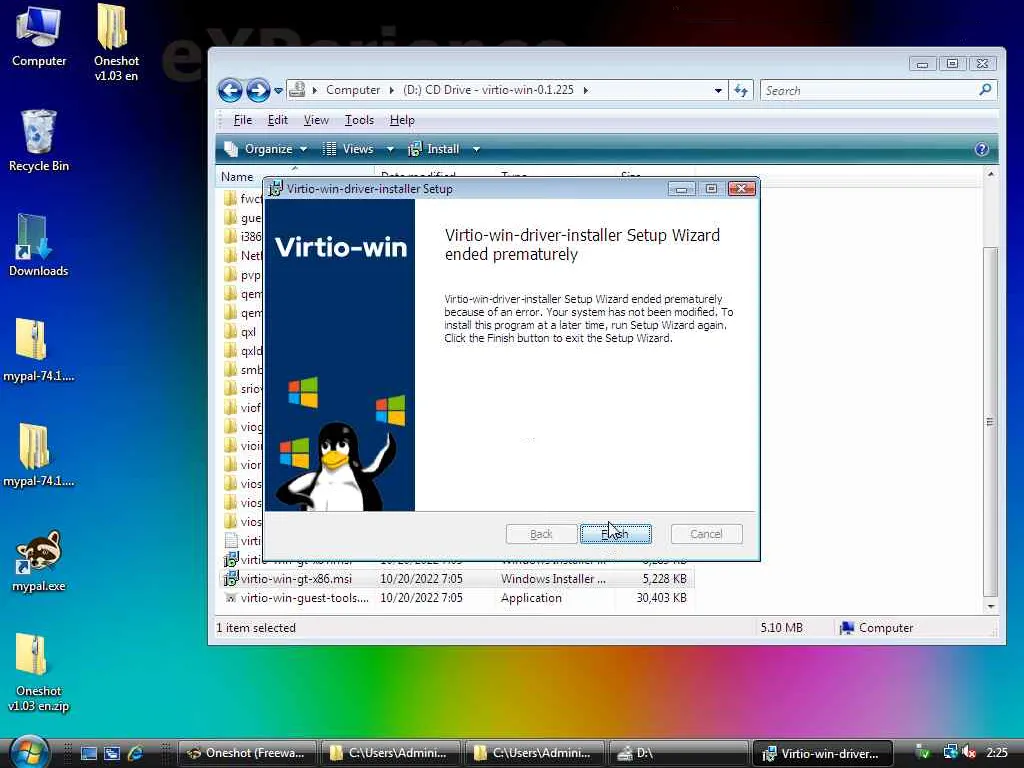Click the Explorer vertical scrollbar thumb
Screen dimensions: 1024x768
(x=990, y=422)
